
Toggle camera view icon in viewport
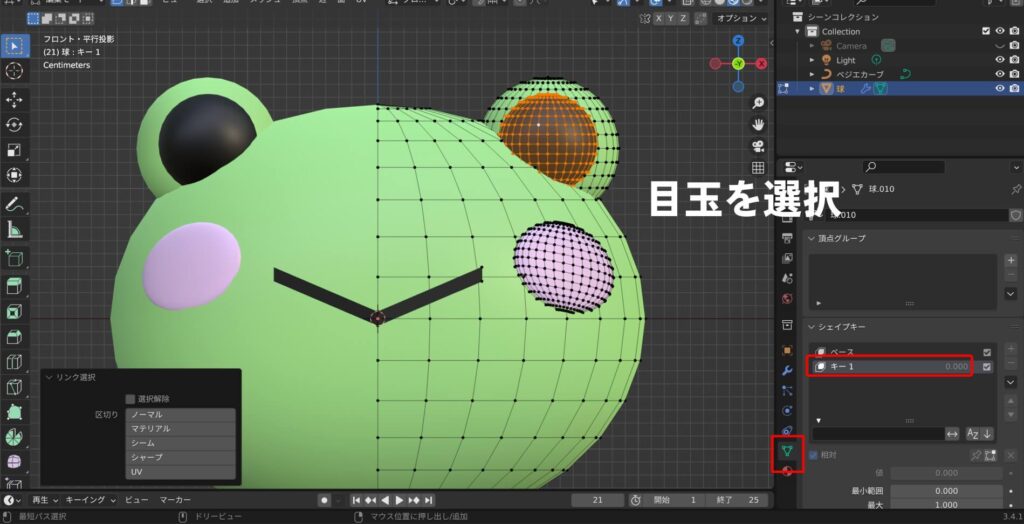click(x=758, y=146)
